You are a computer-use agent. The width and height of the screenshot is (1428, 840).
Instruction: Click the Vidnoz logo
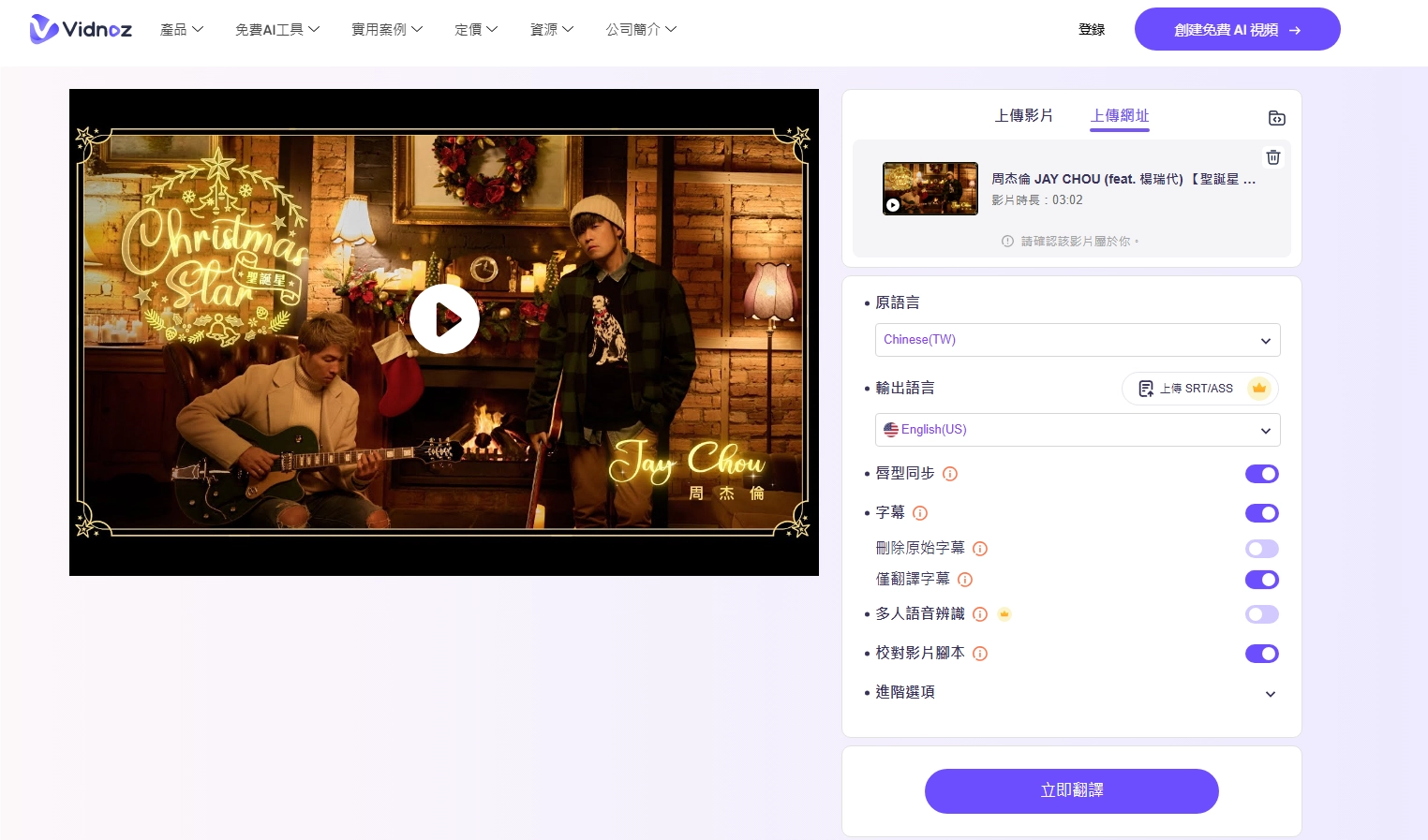81,29
